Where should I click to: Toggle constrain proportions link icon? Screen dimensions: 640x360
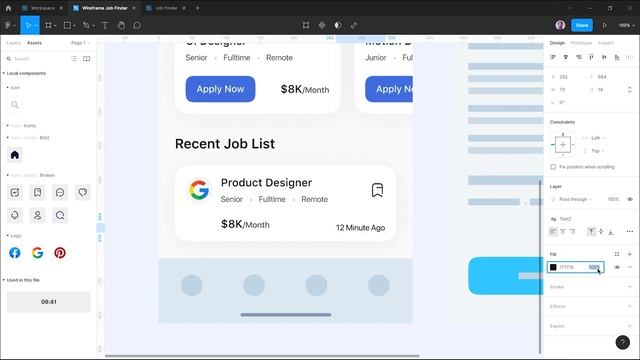coord(629,89)
